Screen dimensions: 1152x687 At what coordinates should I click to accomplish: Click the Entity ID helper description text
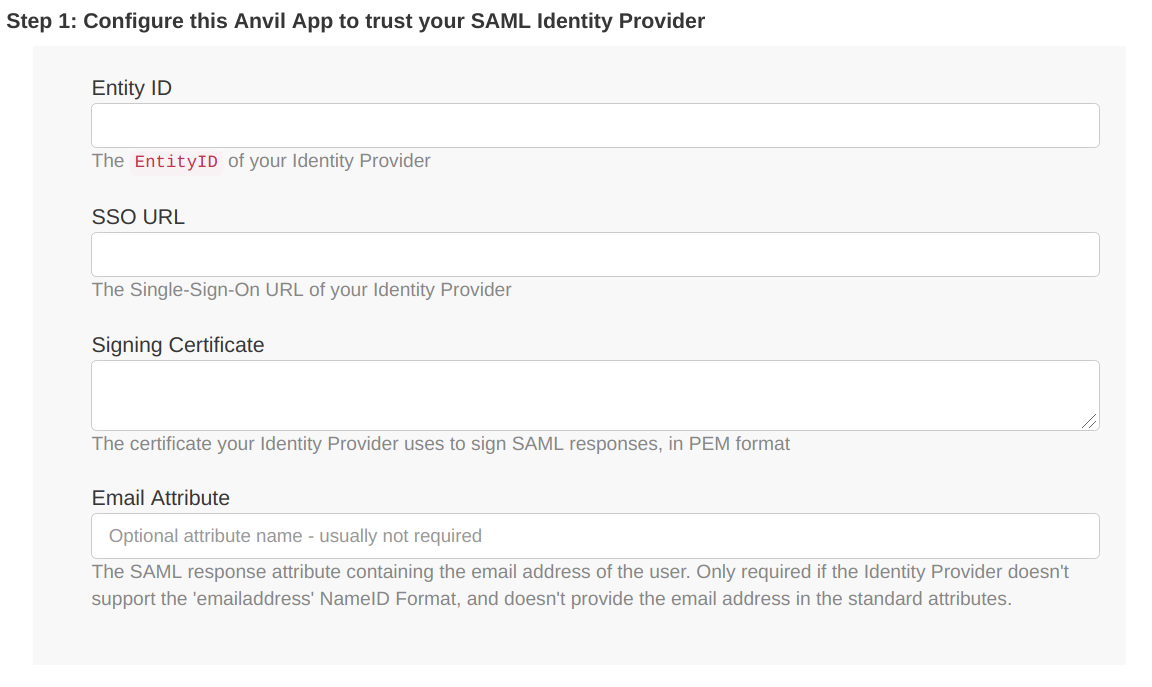tap(260, 161)
